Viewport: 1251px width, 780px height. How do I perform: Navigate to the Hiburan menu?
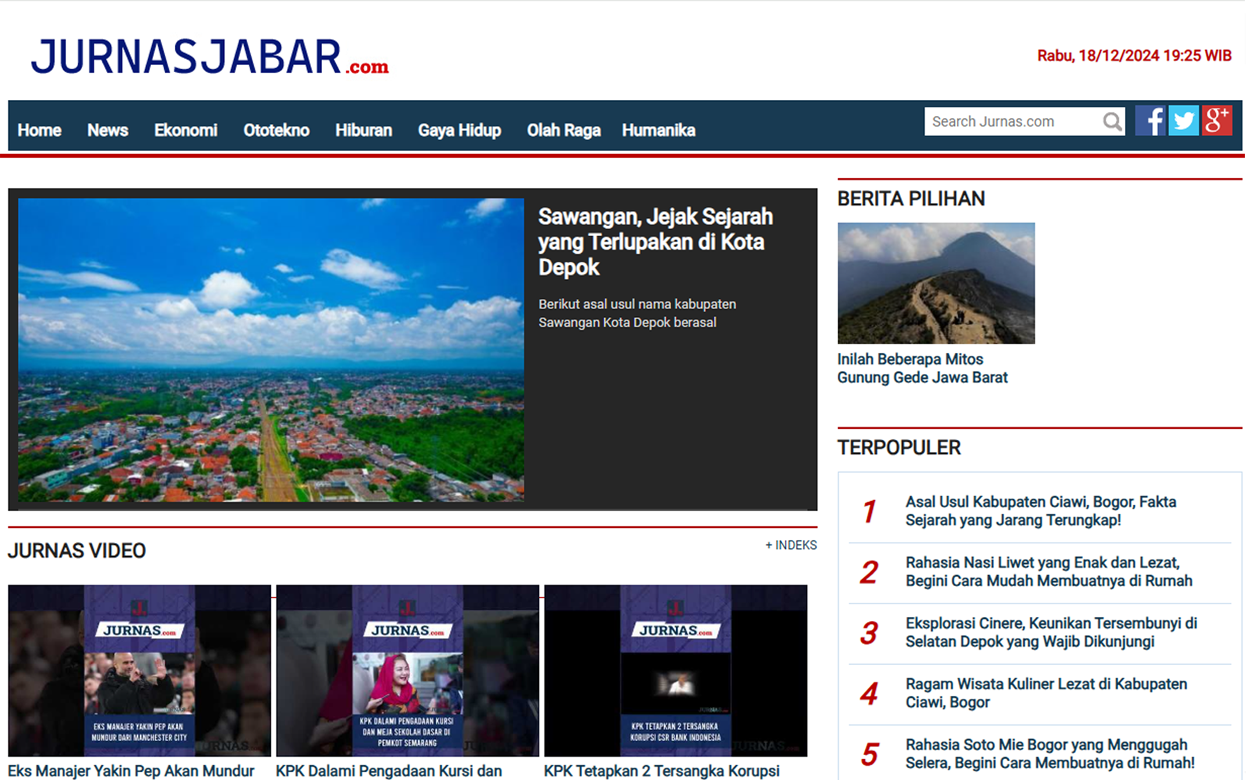point(363,130)
